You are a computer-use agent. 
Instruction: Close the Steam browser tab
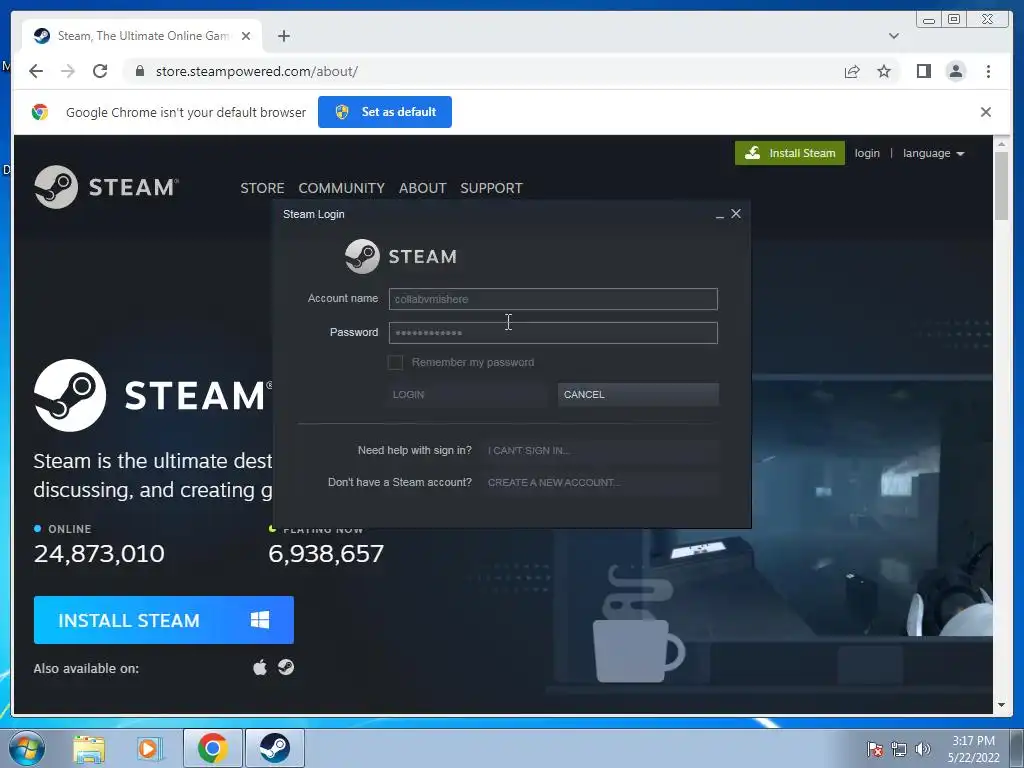[246, 36]
